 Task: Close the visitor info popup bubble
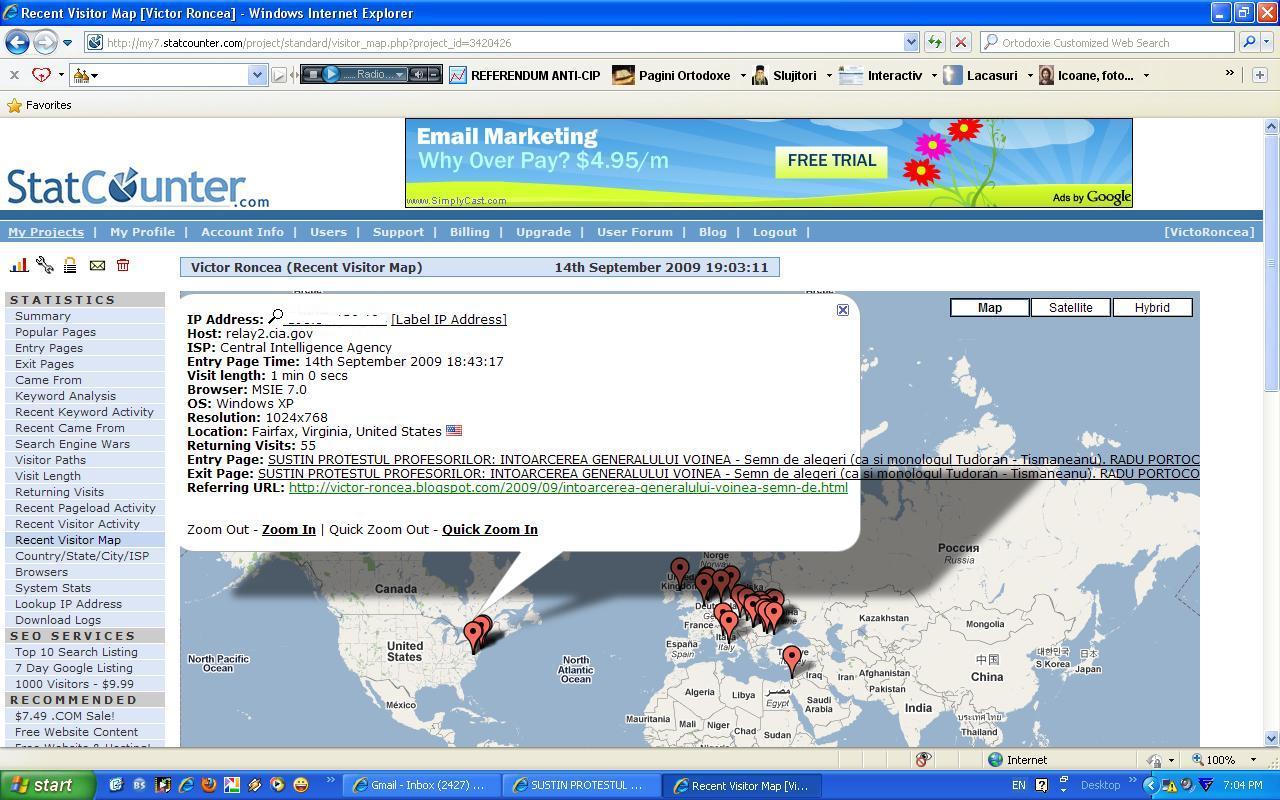[843, 310]
